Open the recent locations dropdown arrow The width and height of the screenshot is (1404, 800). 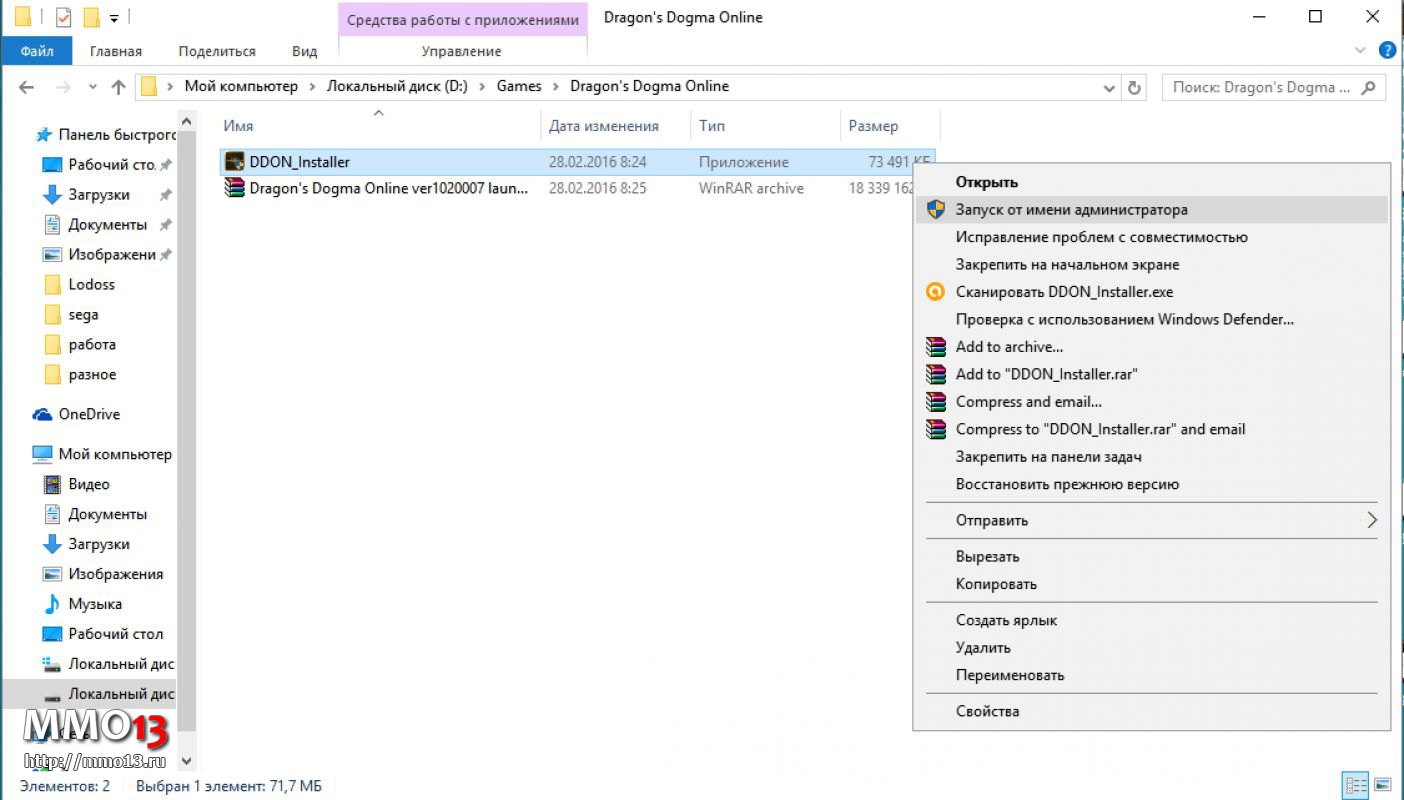93,87
